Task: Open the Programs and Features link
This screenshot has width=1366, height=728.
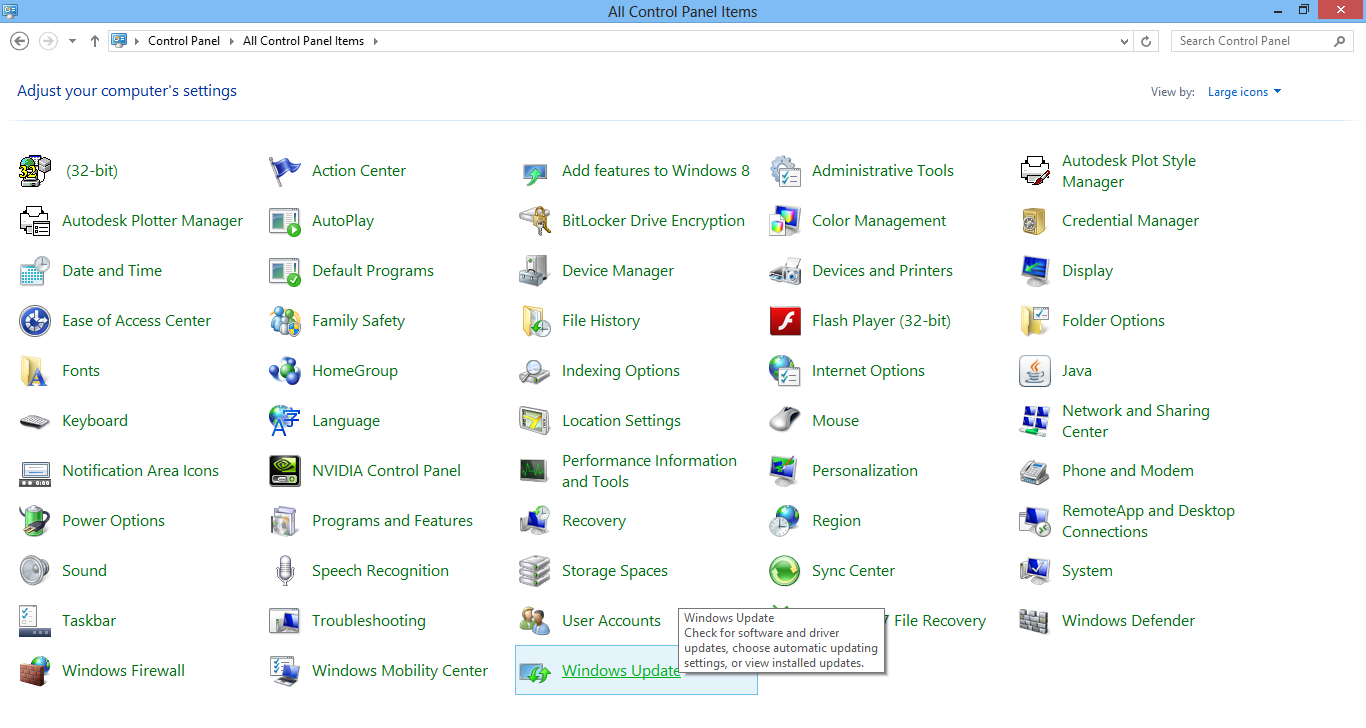Action: click(392, 521)
